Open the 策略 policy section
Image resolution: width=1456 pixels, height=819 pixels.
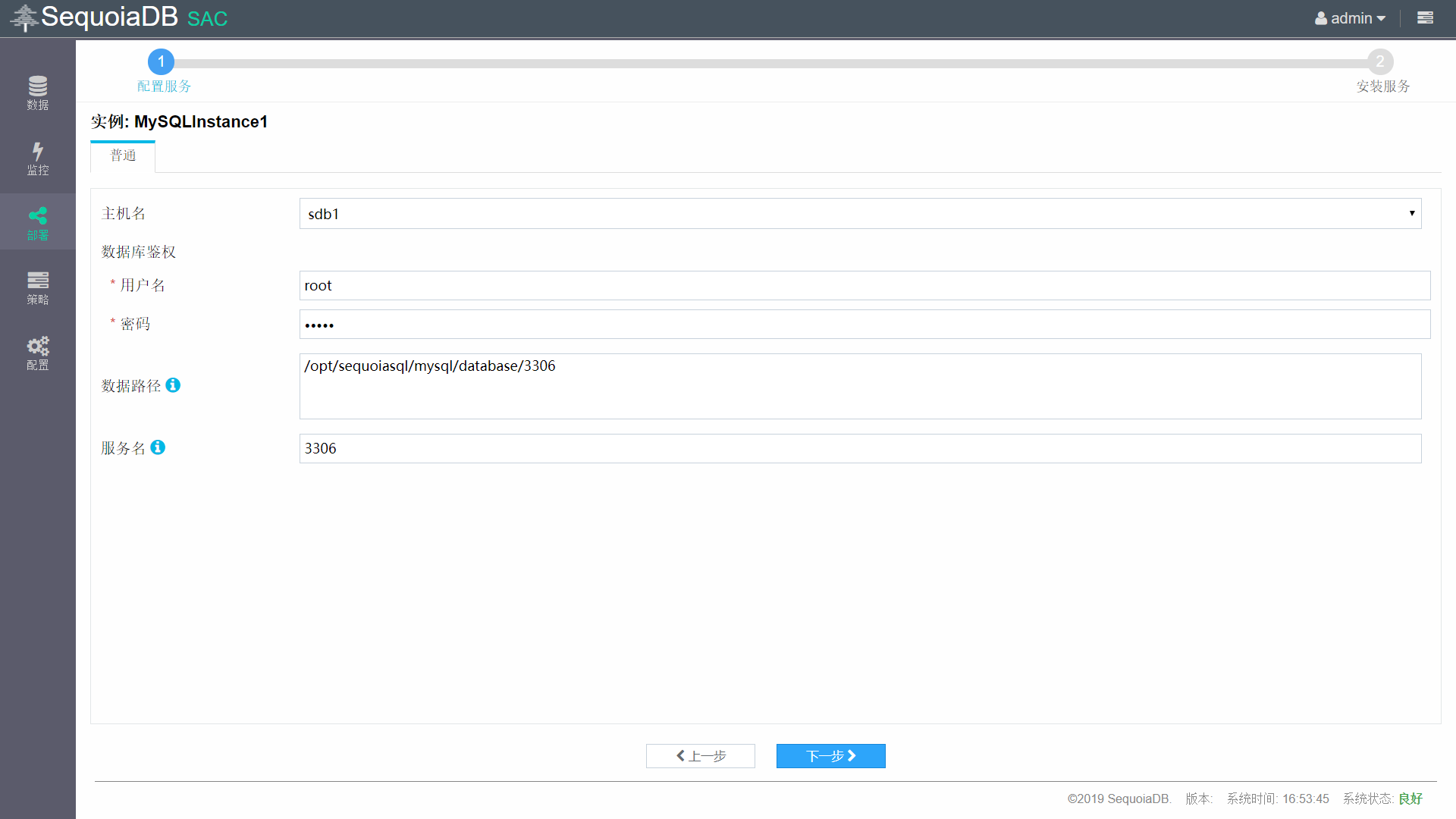pyautogui.click(x=38, y=288)
